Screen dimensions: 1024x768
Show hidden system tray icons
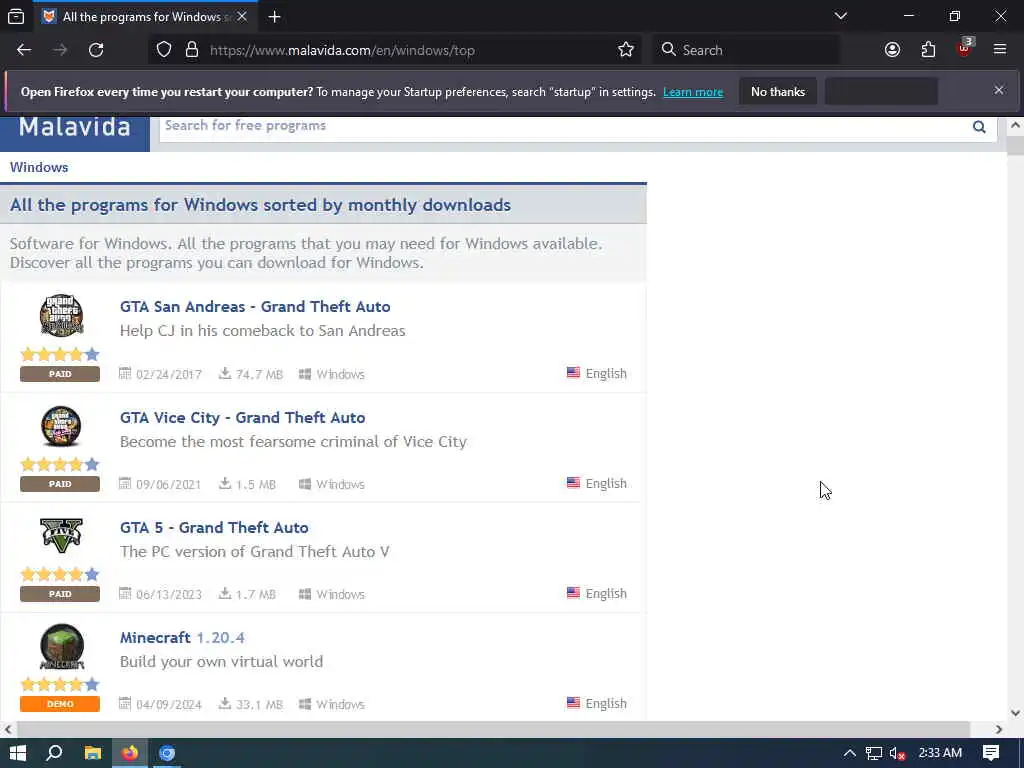[x=849, y=753]
